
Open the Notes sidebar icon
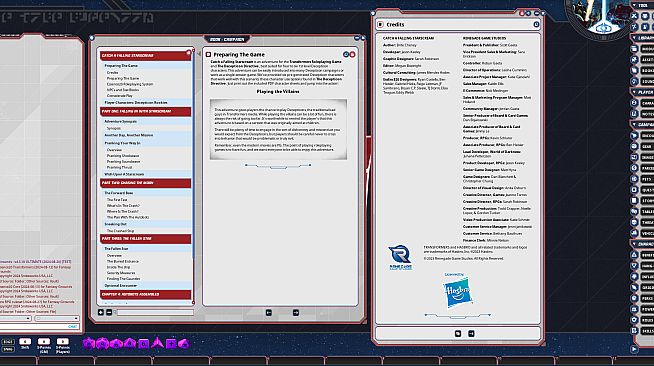tap(634, 114)
